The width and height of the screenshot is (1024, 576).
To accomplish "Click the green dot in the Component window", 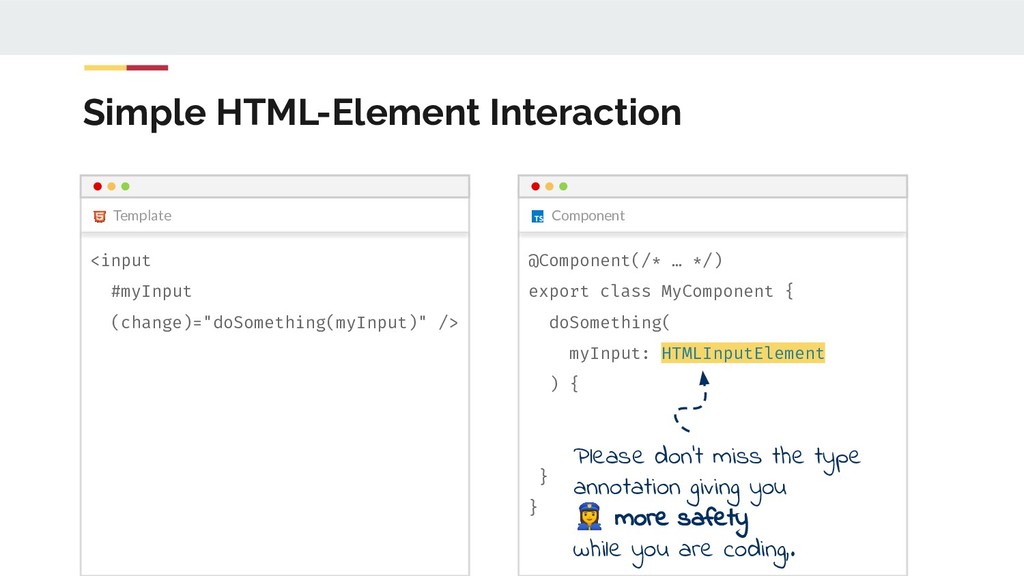I will coord(563,186).
